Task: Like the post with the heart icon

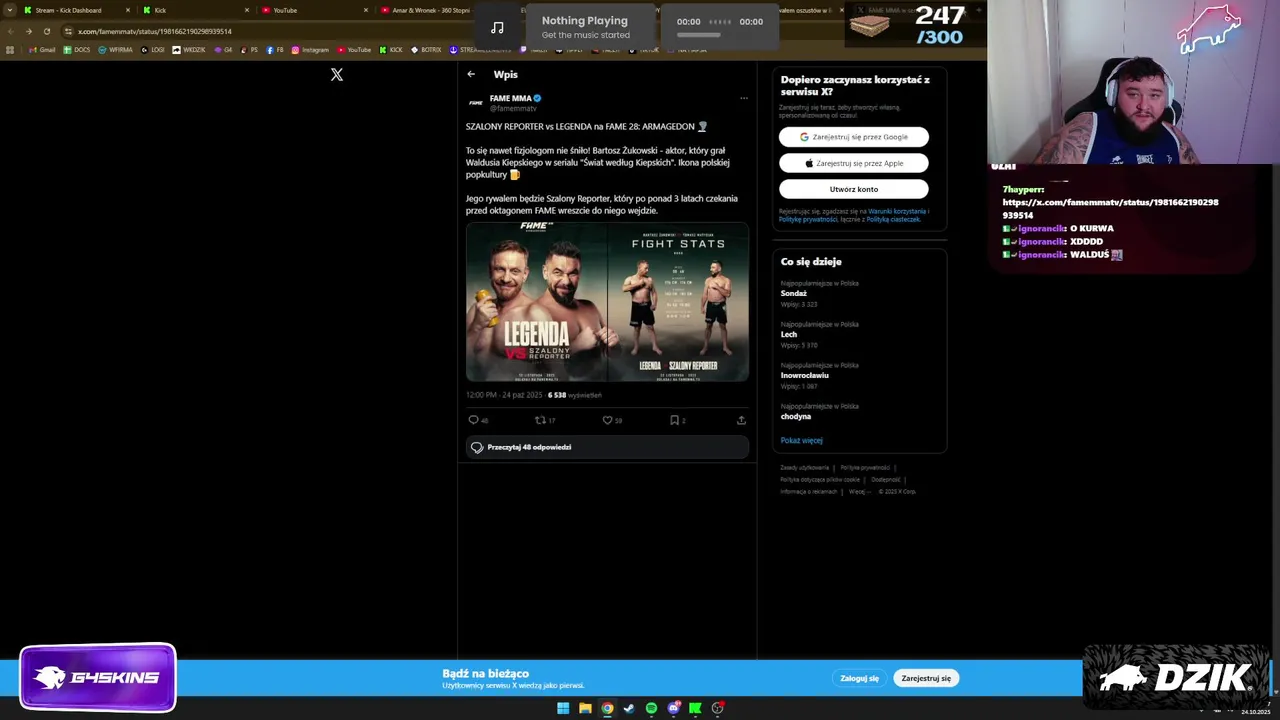Action: tap(607, 420)
